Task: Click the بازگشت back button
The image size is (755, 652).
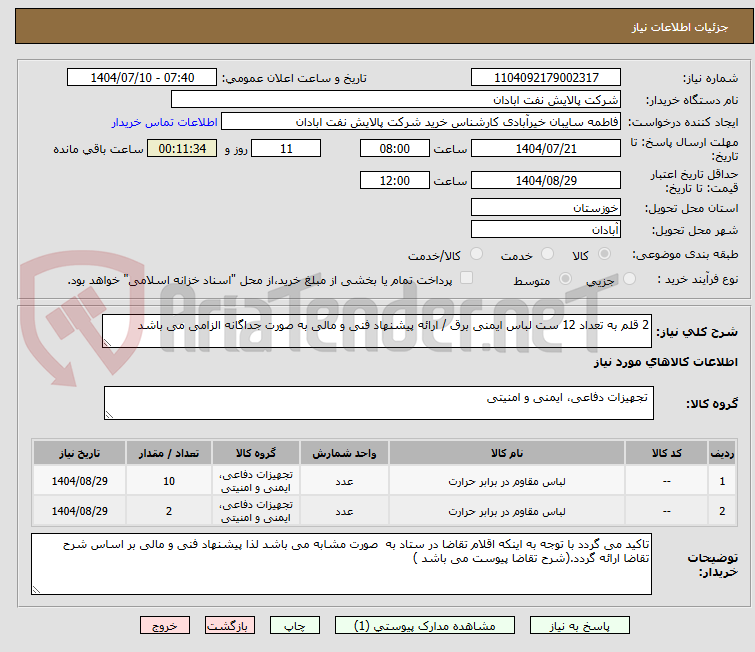Action: click(230, 626)
